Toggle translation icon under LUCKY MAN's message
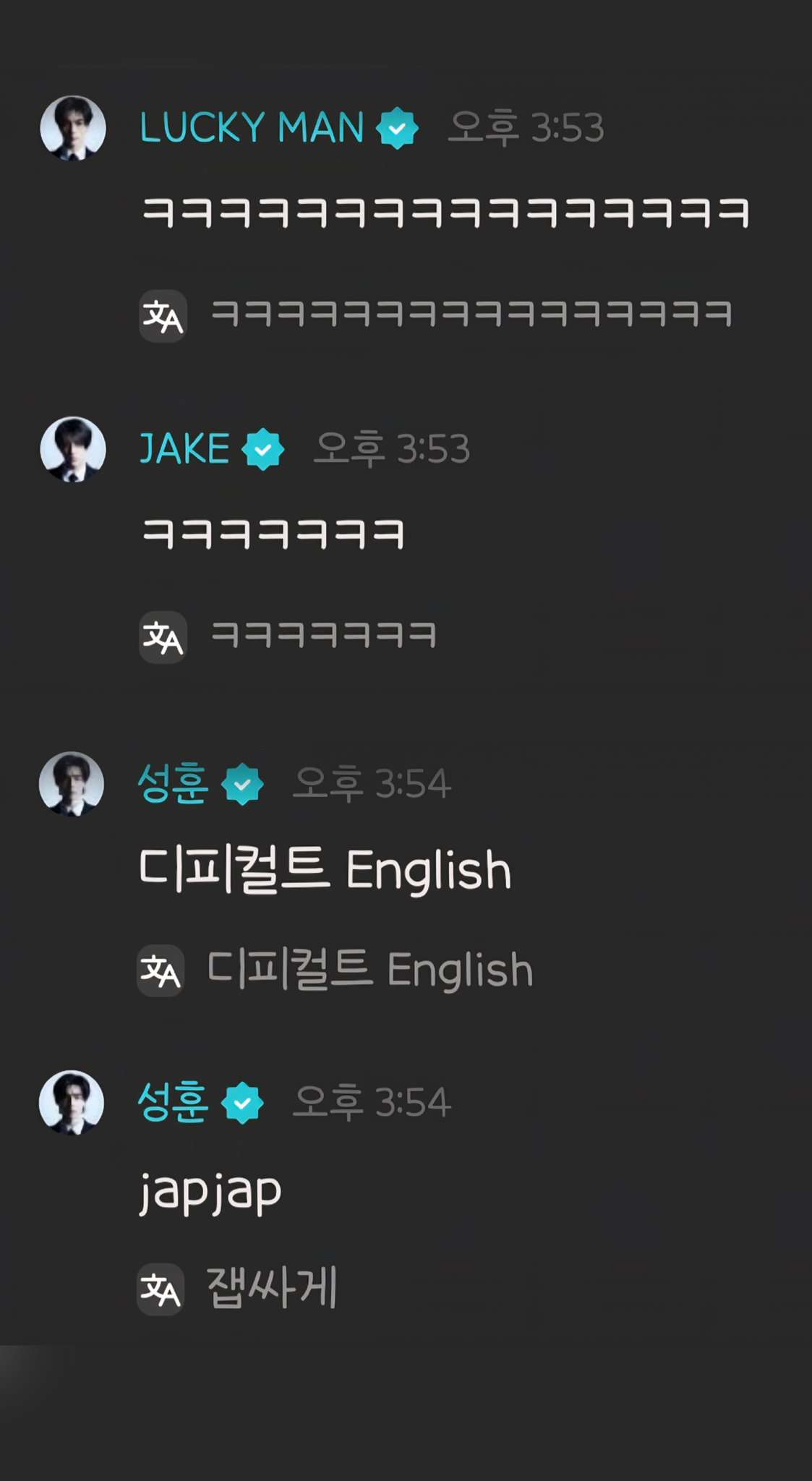This screenshot has height=1481, width=812. [x=163, y=316]
